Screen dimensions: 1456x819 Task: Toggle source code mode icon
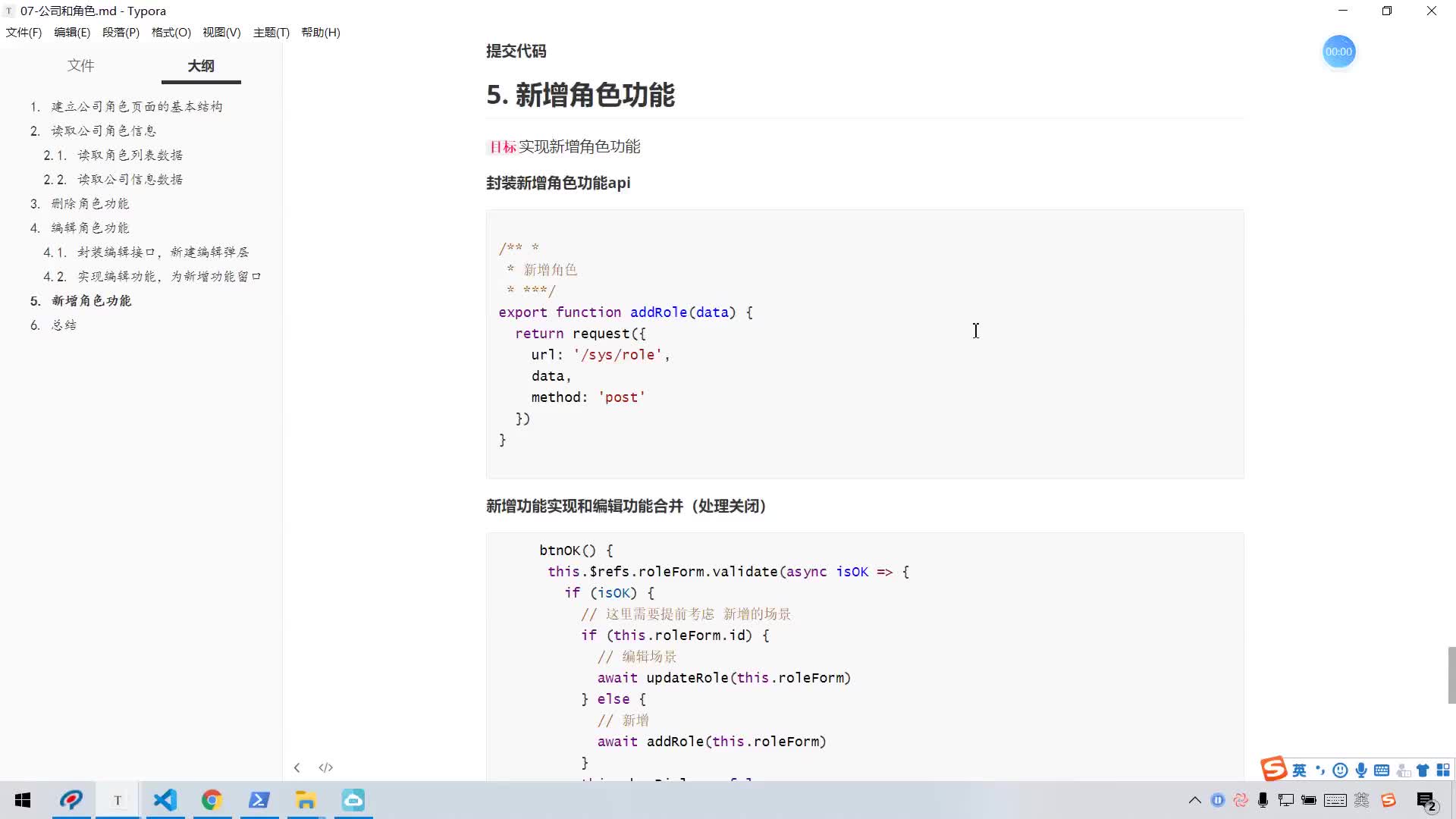[326, 767]
